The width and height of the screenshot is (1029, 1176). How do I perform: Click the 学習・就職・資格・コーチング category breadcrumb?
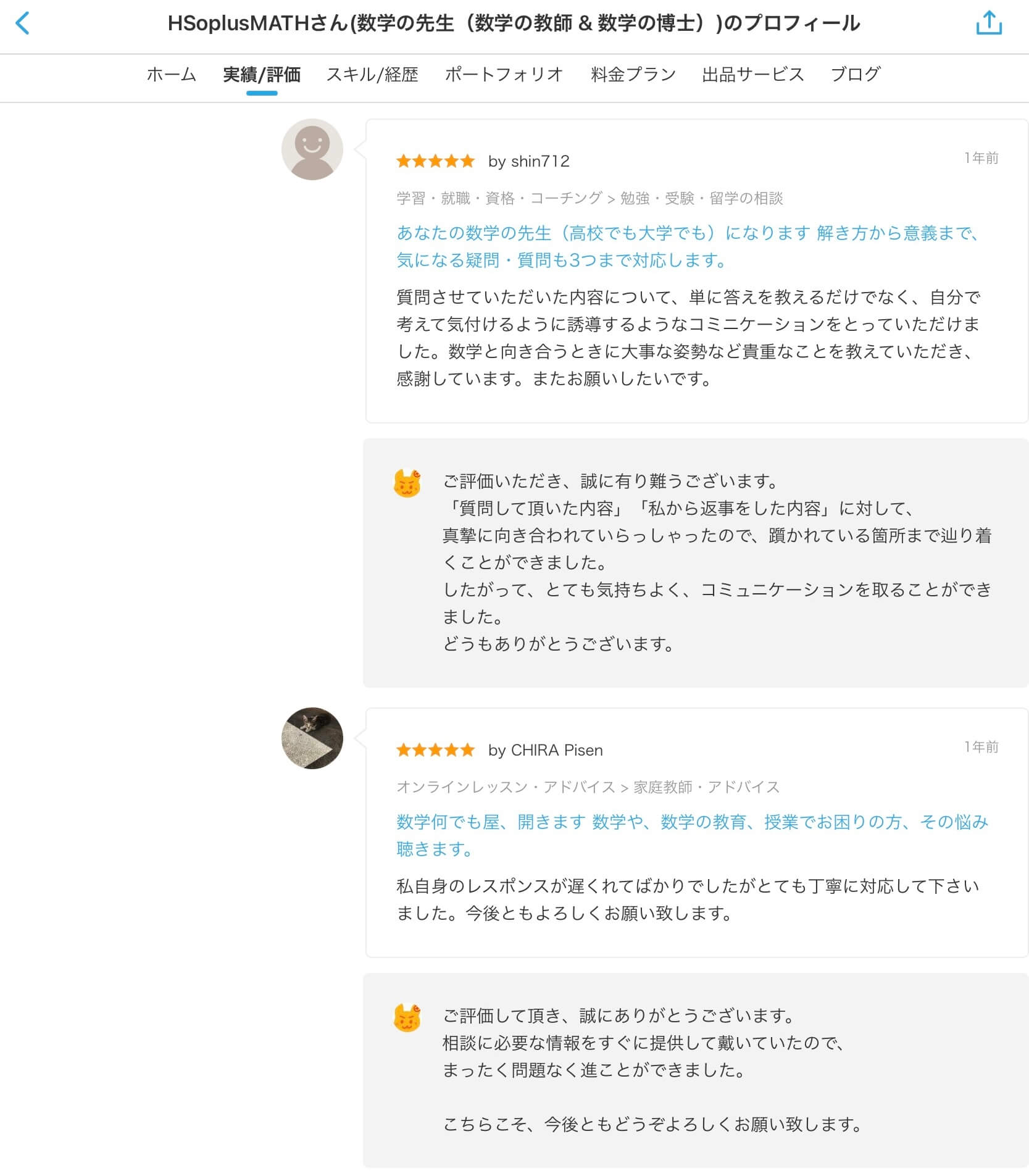pyautogui.click(x=499, y=198)
